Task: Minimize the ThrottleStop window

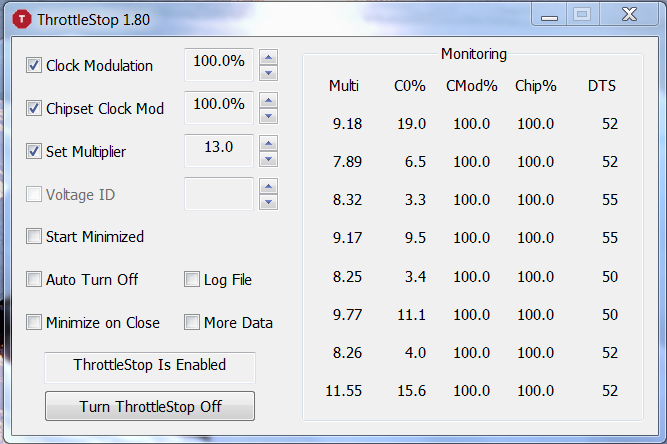Action: point(549,15)
